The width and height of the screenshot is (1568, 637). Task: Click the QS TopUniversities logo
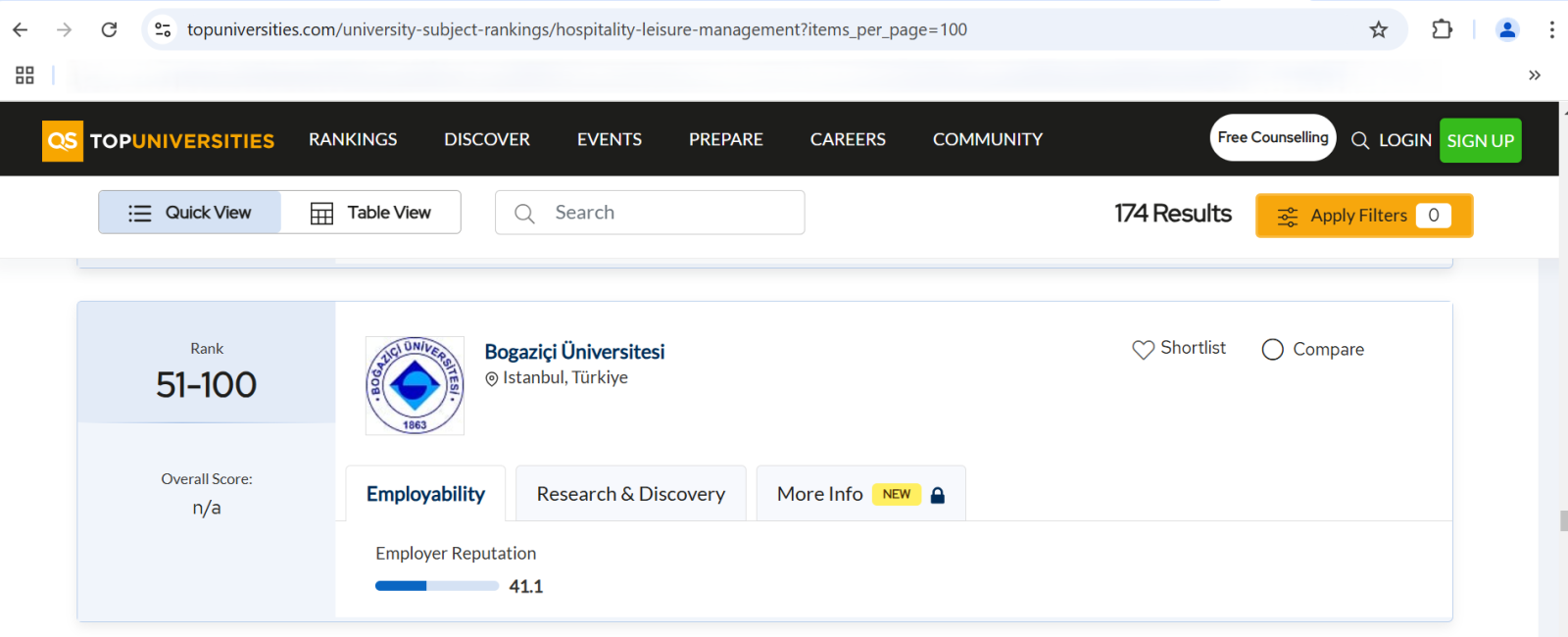(159, 140)
